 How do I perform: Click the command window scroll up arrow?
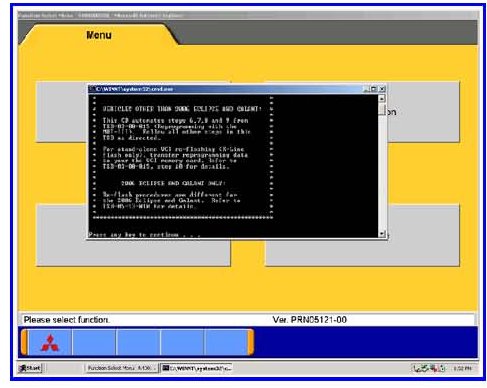click(382, 98)
